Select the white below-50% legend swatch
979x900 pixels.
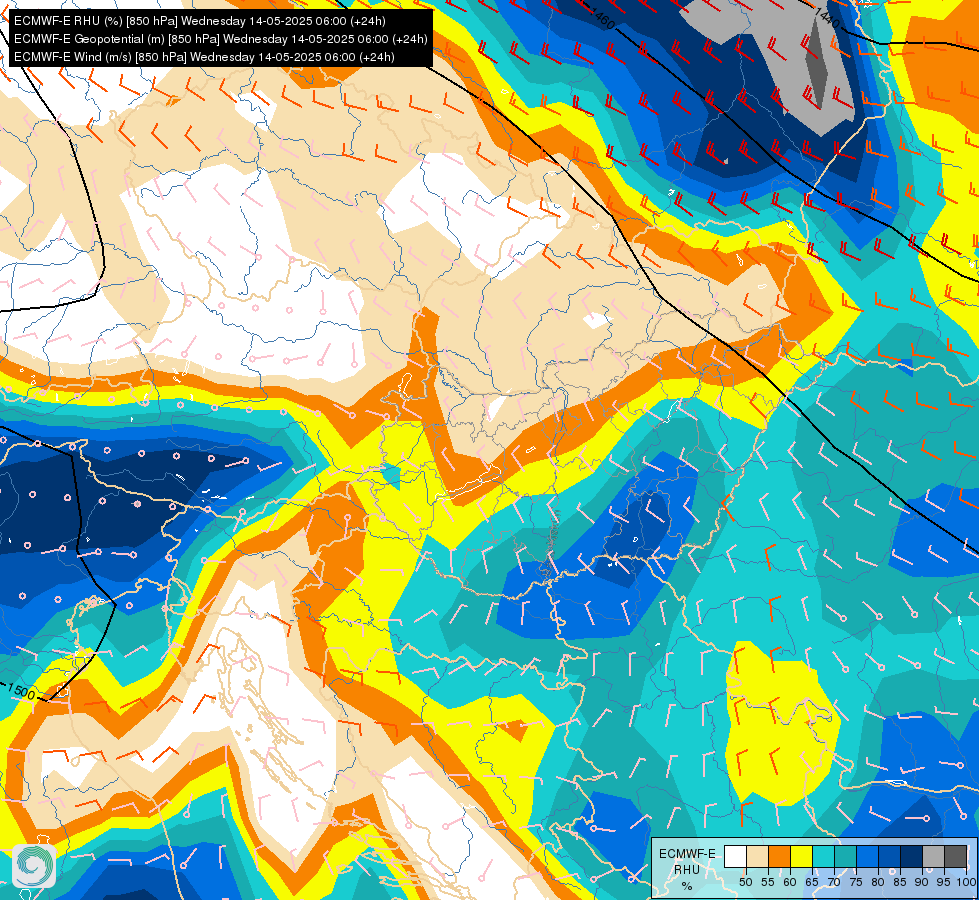tap(735, 856)
